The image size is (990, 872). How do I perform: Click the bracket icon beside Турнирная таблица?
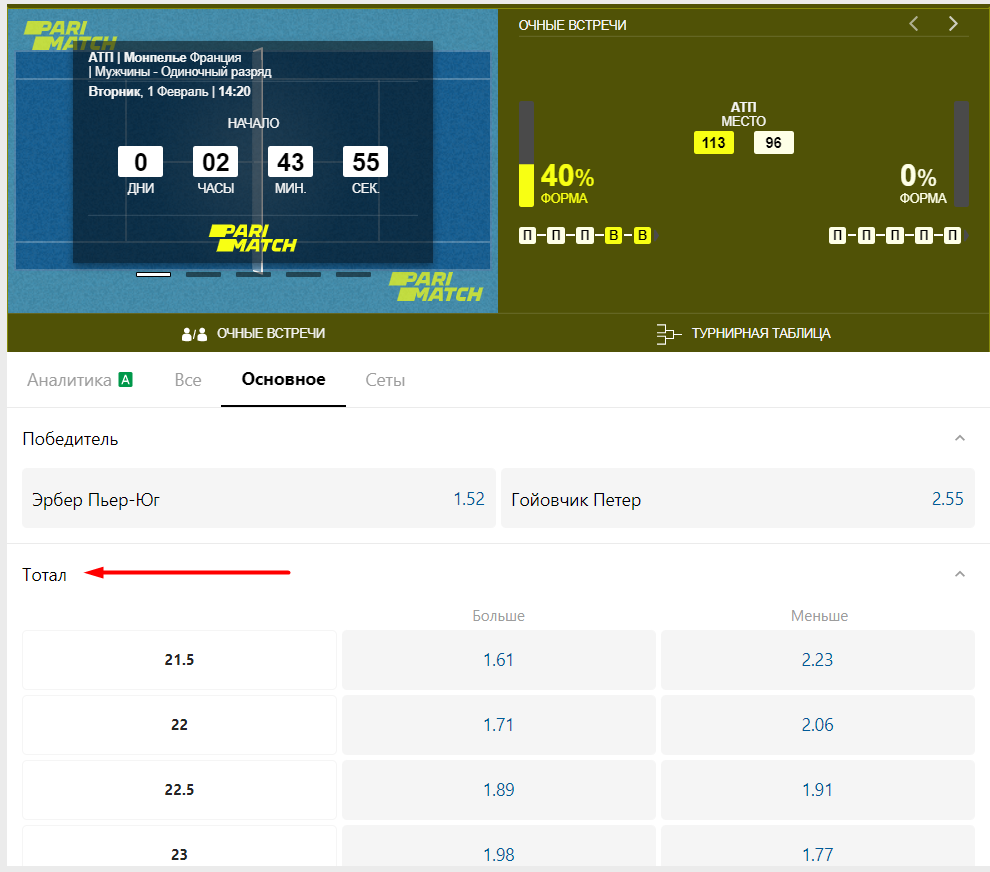(668, 334)
